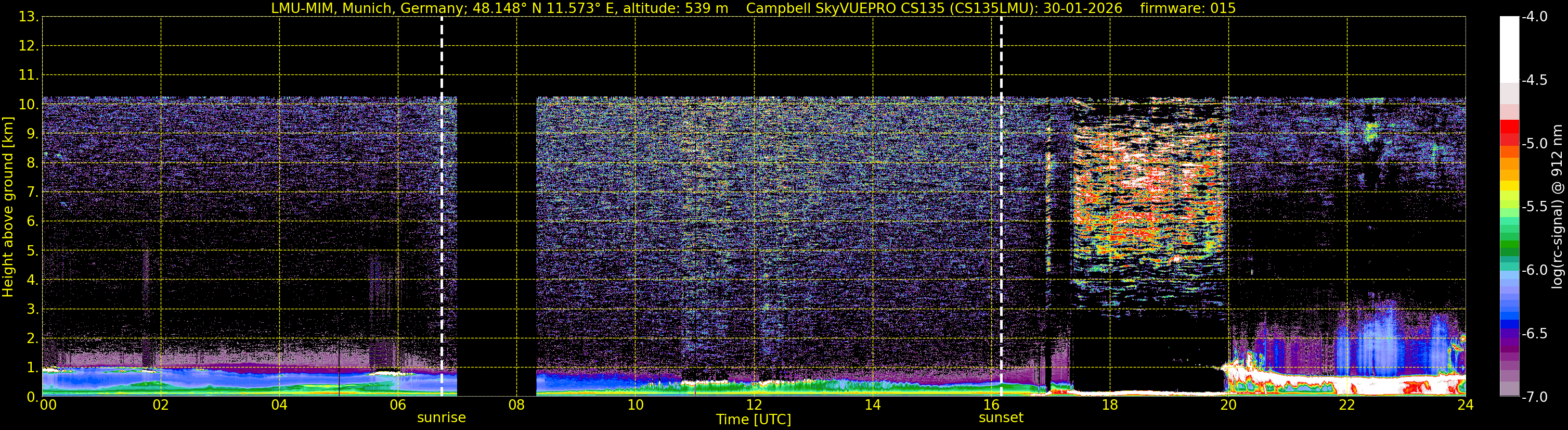
Task: Click the 'LMU-MIM, Munich, Germany' title text
Action: [369, 8]
